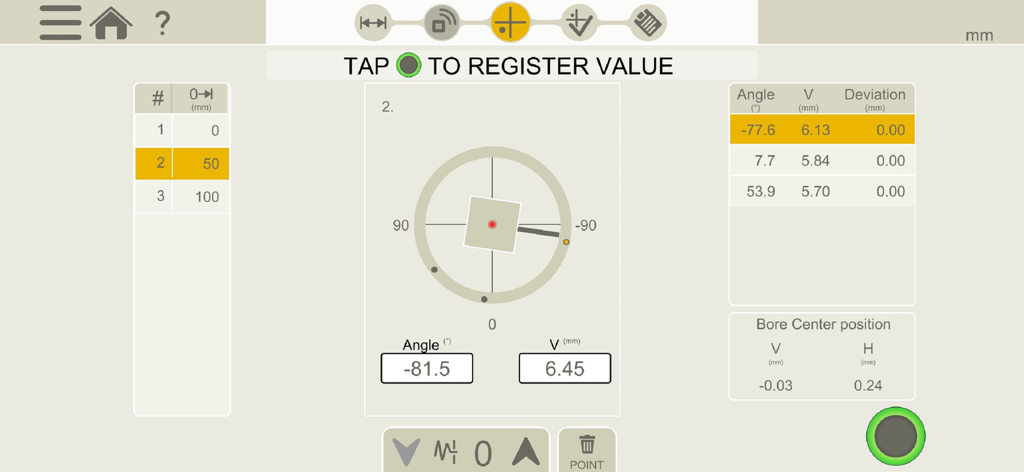1024x472 pixels.
Task: Click the 0 label under the dial
Action: click(492, 324)
